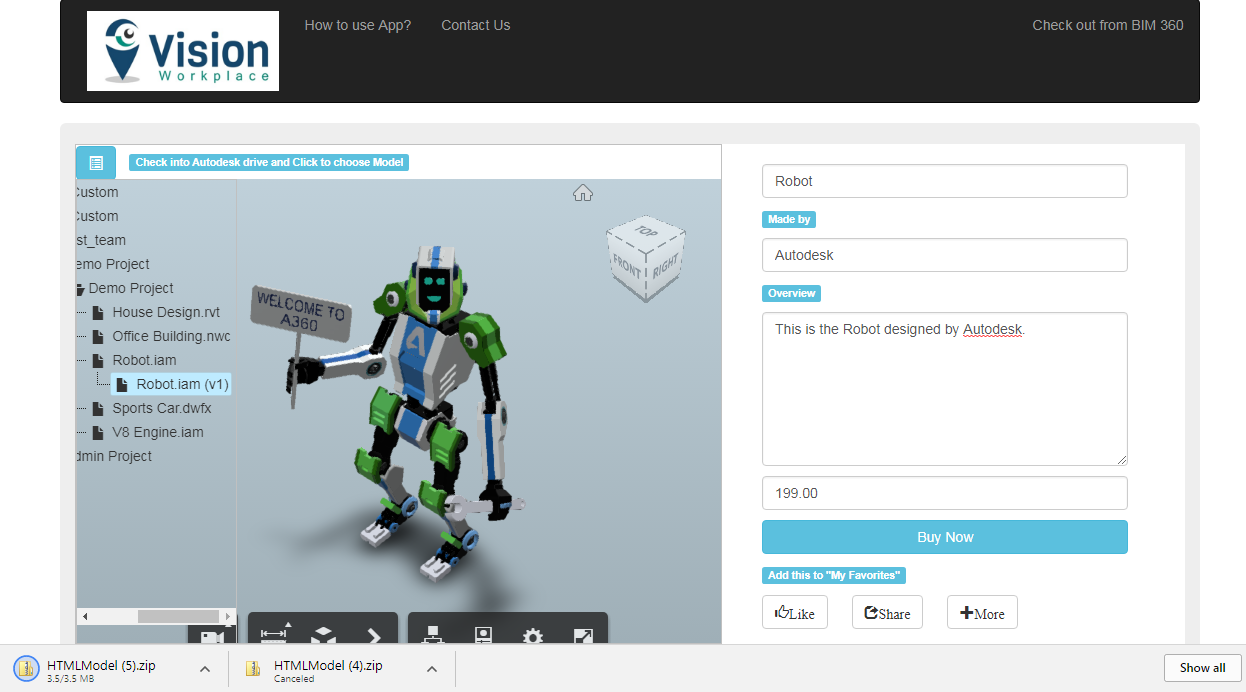Focus the 199.00 price field
The image size is (1246, 692).
pyautogui.click(x=945, y=493)
